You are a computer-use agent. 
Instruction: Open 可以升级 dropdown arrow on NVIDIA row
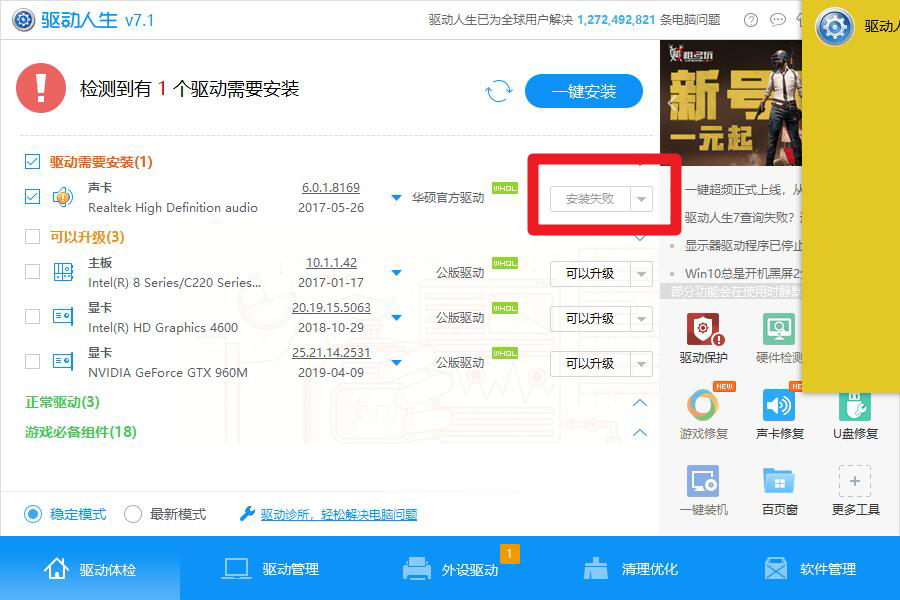(x=641, y=364)
